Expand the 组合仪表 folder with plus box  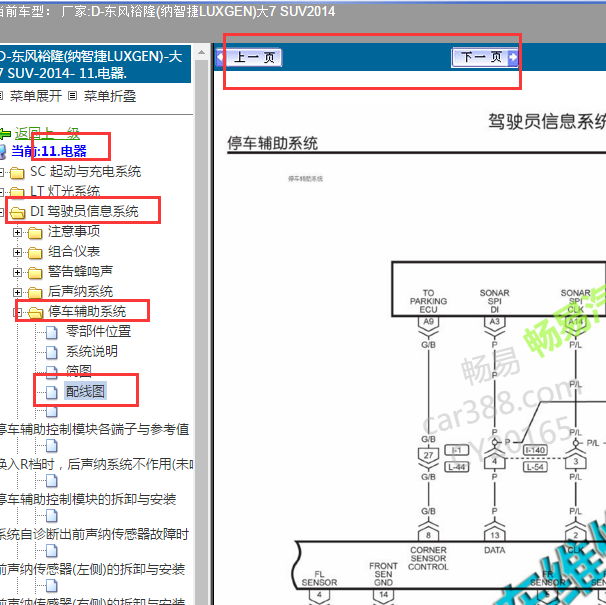pos(17,252)
